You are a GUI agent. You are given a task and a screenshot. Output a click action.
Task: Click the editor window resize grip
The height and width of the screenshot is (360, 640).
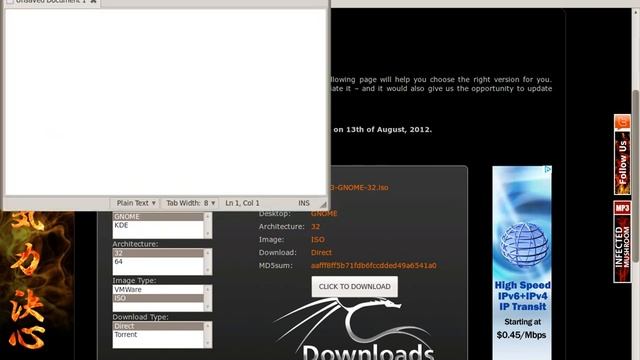point(323,204)
